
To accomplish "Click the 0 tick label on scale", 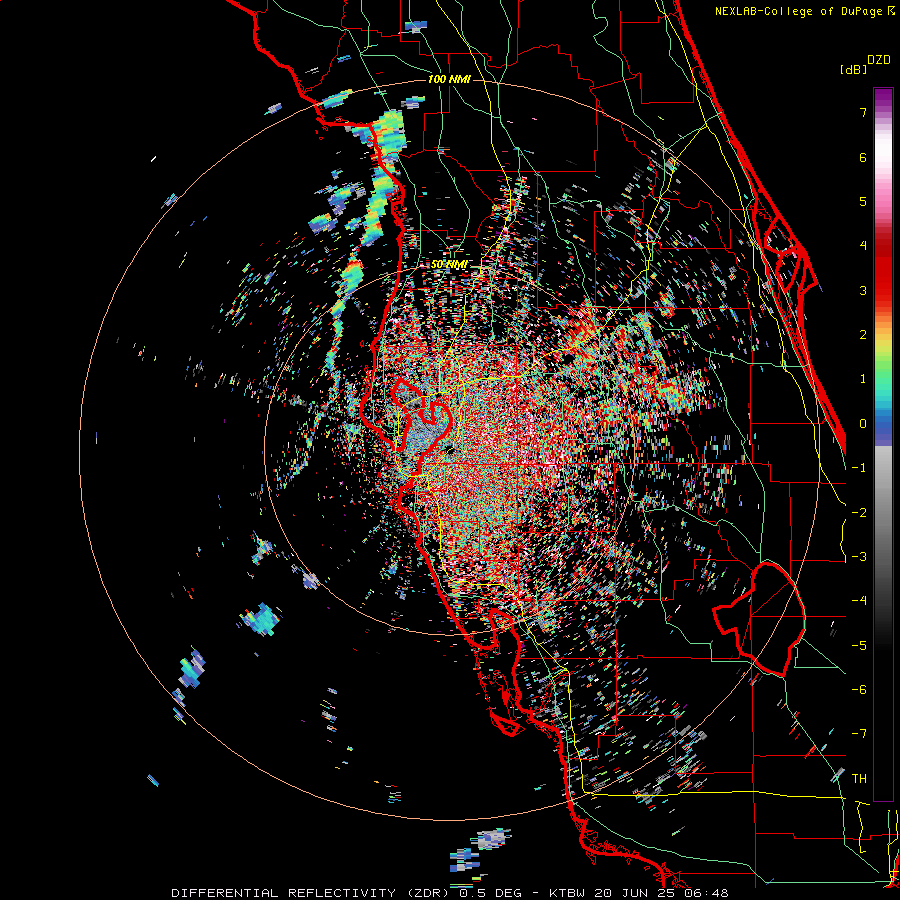I will click(862, 424).
